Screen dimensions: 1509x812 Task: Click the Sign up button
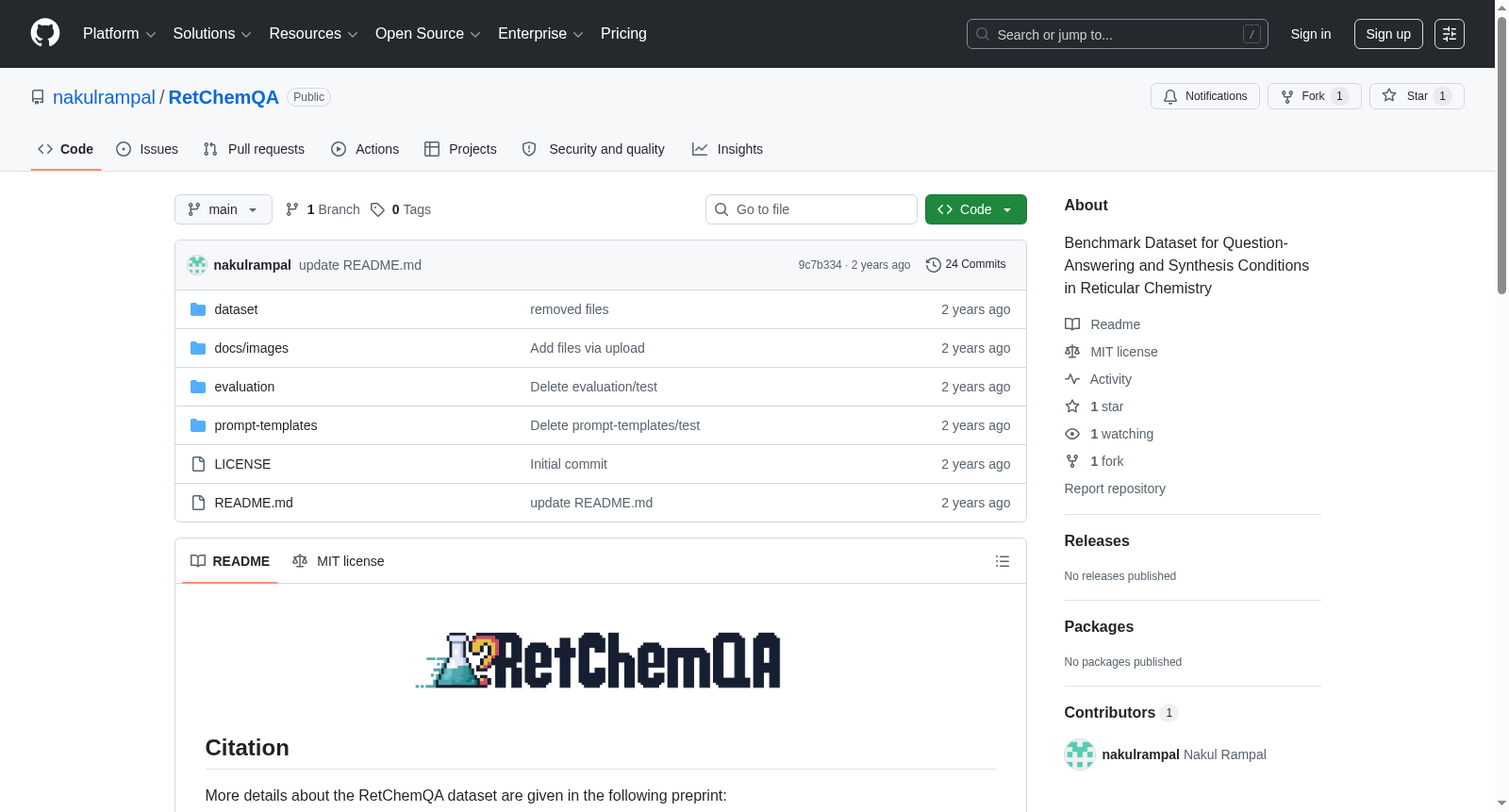point(1388,34)
